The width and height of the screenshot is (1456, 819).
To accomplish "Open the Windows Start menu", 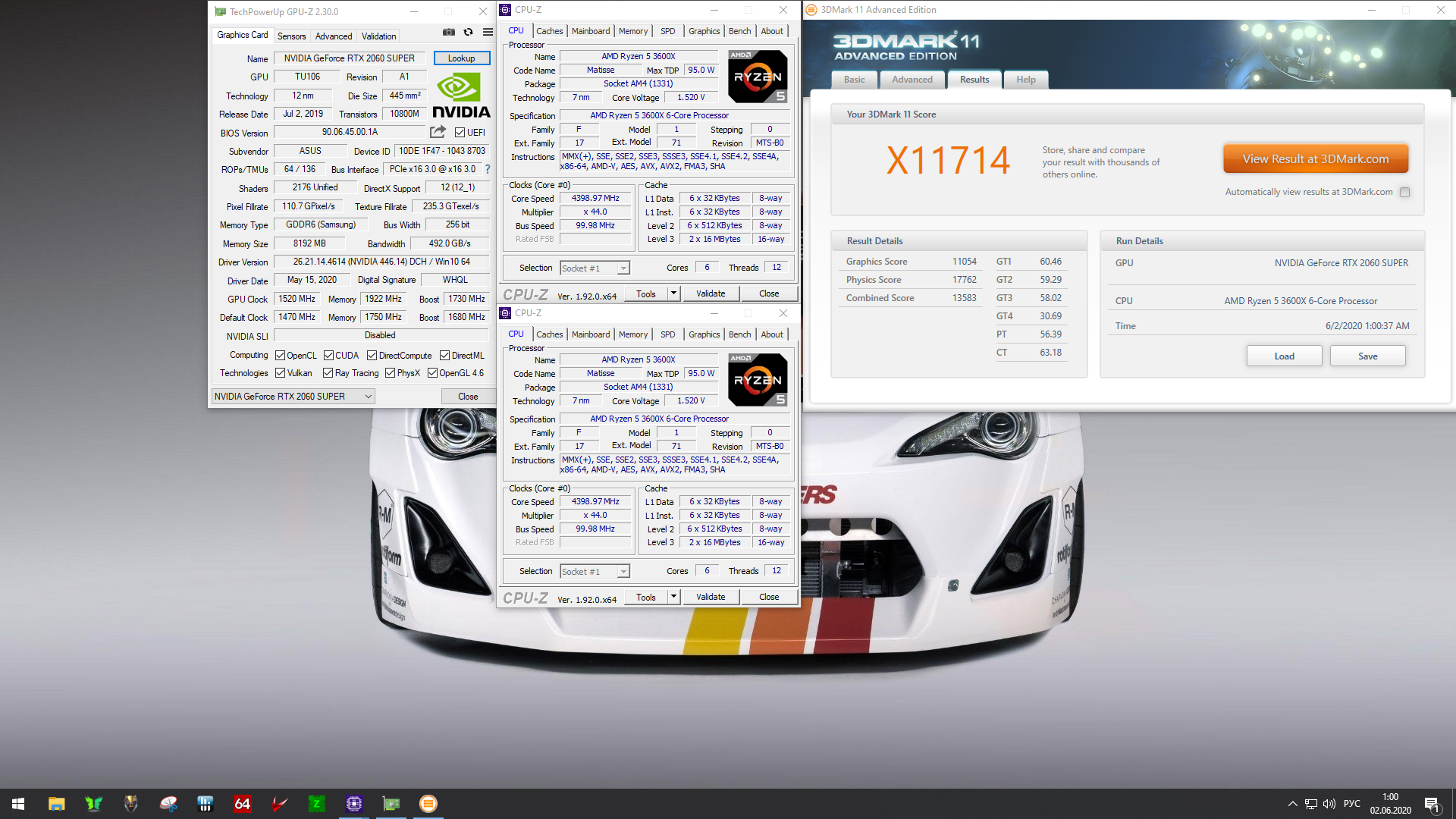I will pos(18,804).
